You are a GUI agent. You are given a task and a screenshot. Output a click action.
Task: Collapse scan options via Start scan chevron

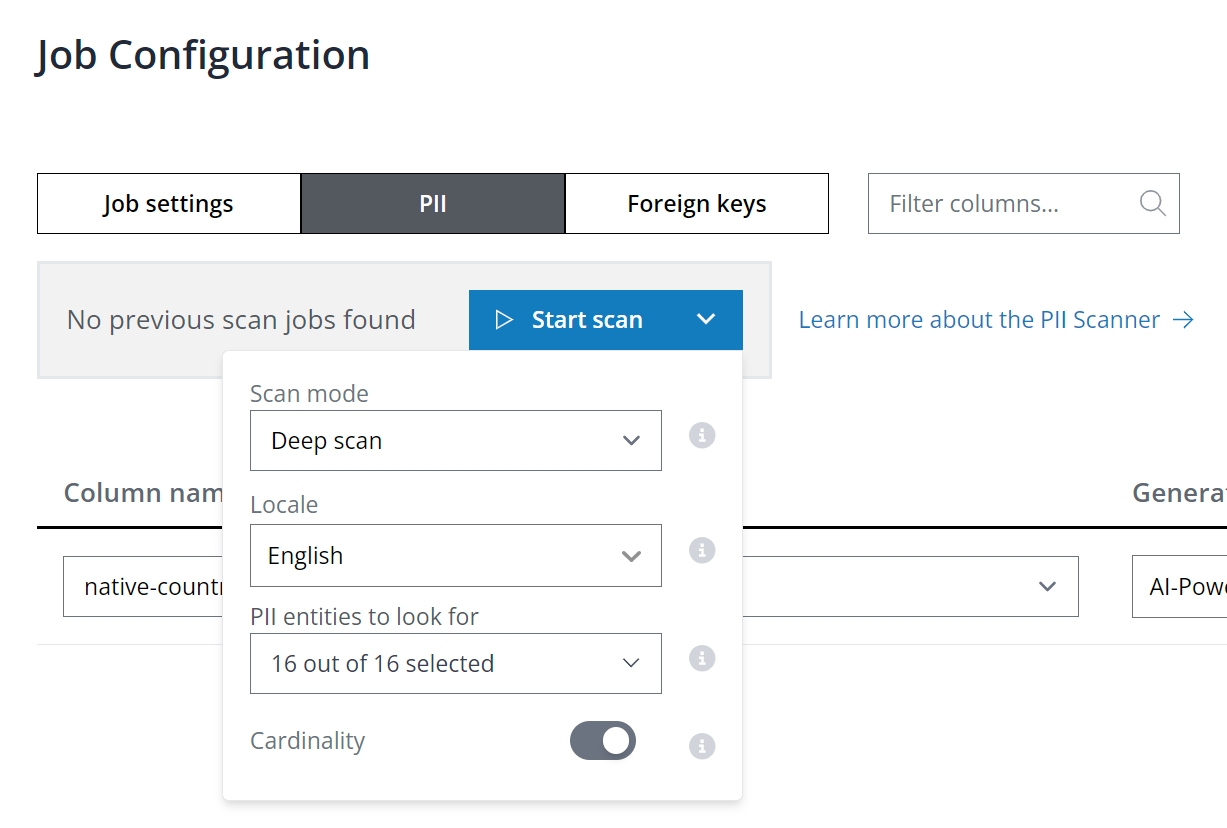pyautogui.click(x=706, y=320)
